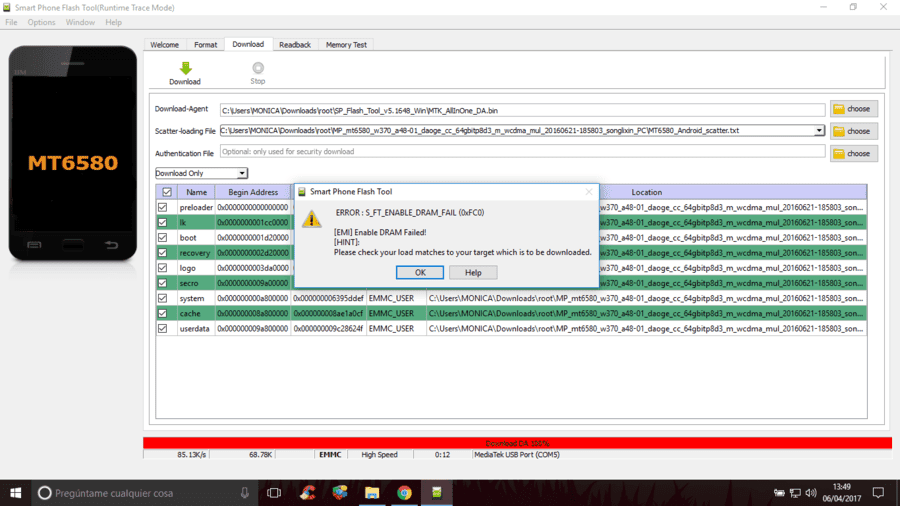The width and height of the screenshot is (900, 506).
Task: Click the Begin Address column header
Action: (253, 192)
